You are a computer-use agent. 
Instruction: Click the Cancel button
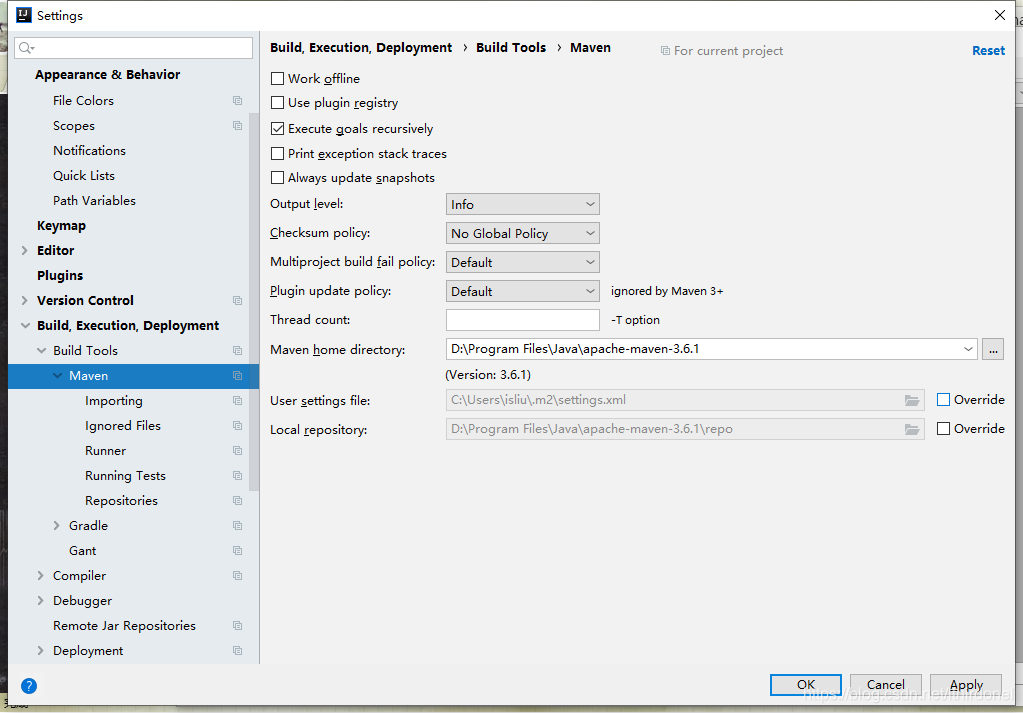[x=885, y=684]
